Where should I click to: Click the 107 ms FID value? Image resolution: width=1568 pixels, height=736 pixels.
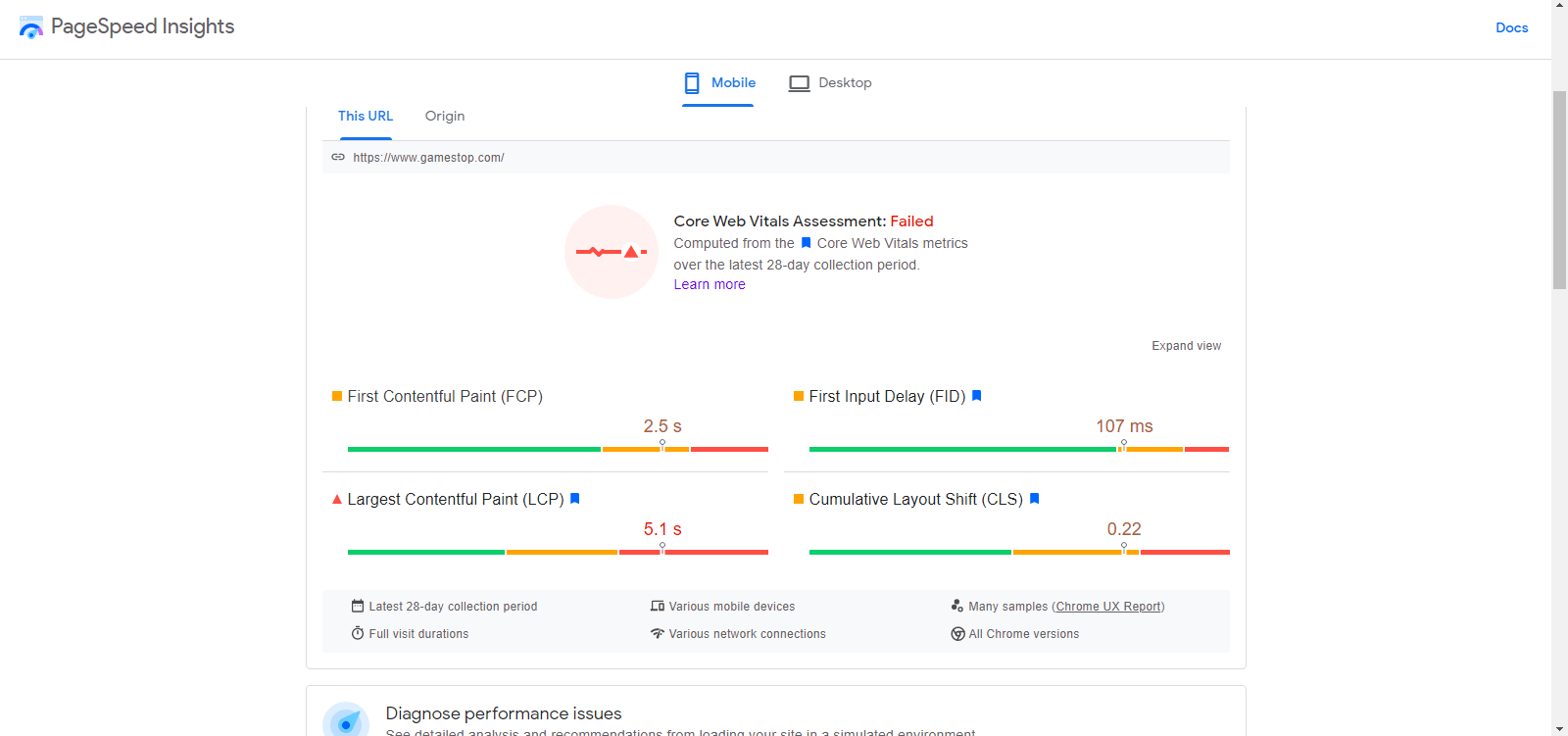tap(1124, 426)
